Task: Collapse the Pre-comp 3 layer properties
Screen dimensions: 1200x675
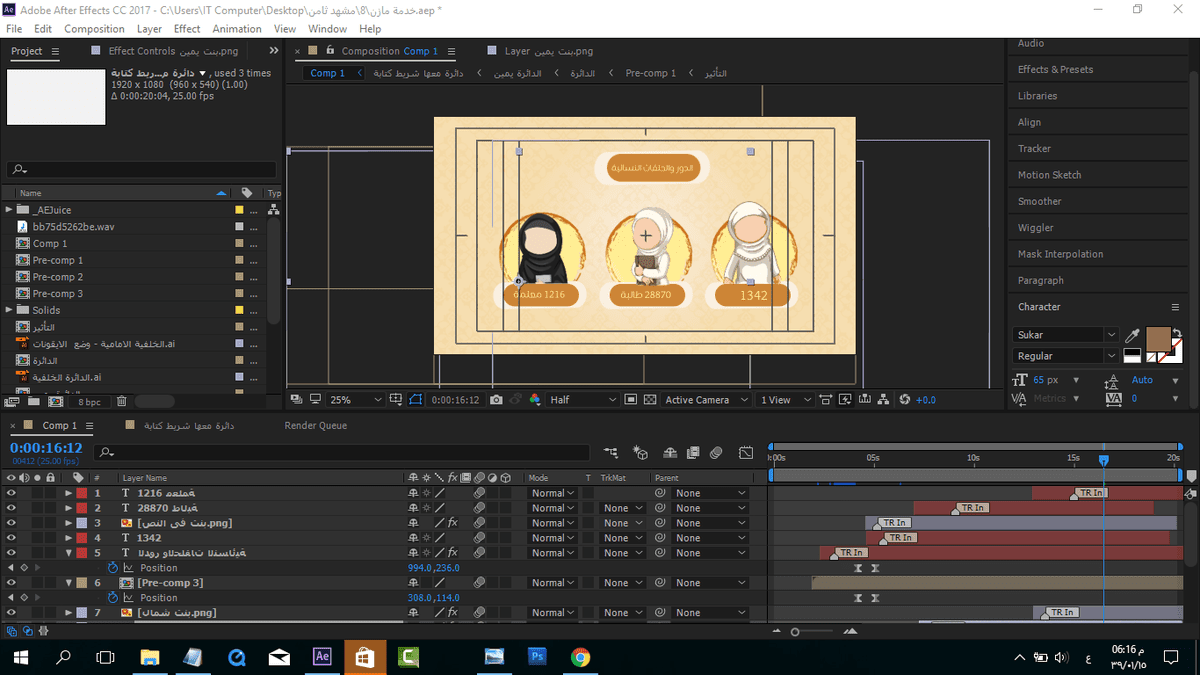Action: click(x=69, y=583)
